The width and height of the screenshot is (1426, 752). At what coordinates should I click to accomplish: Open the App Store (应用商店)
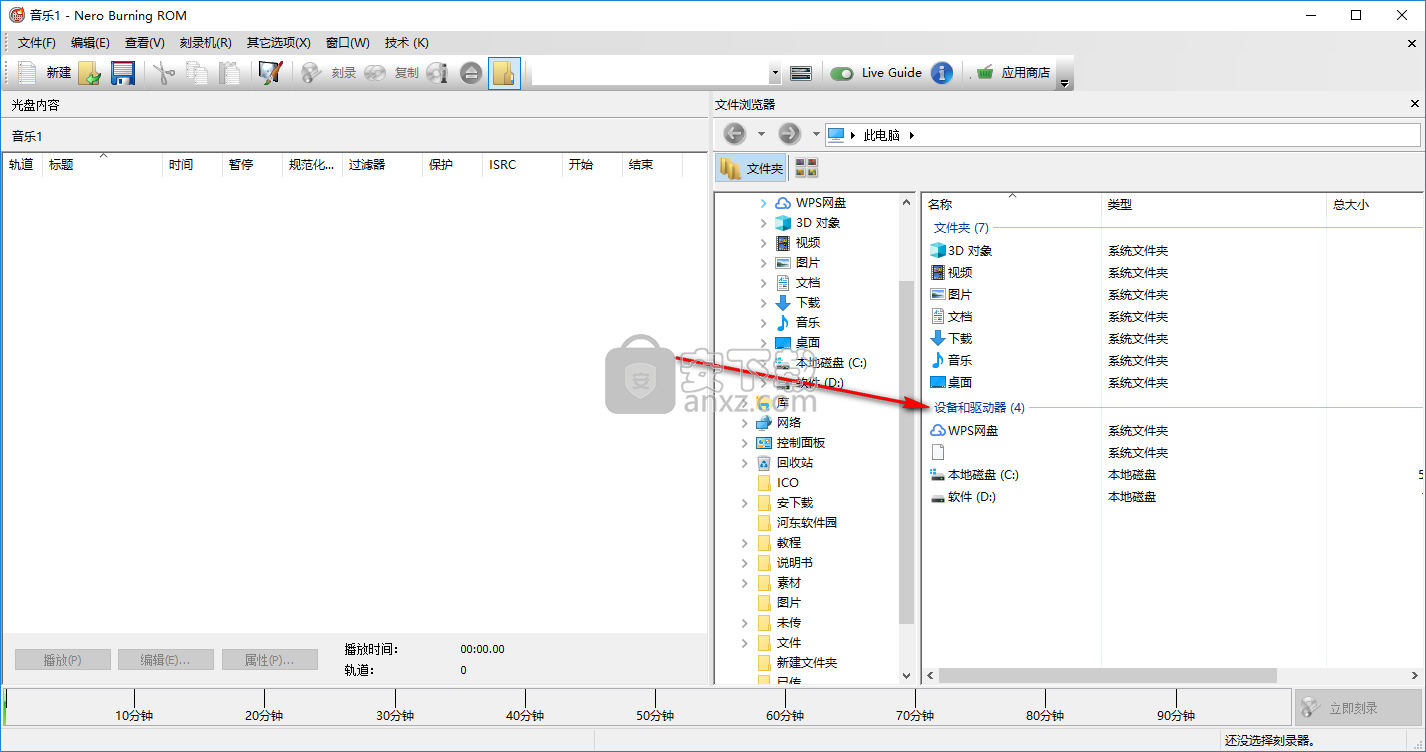coord(1013,72)
